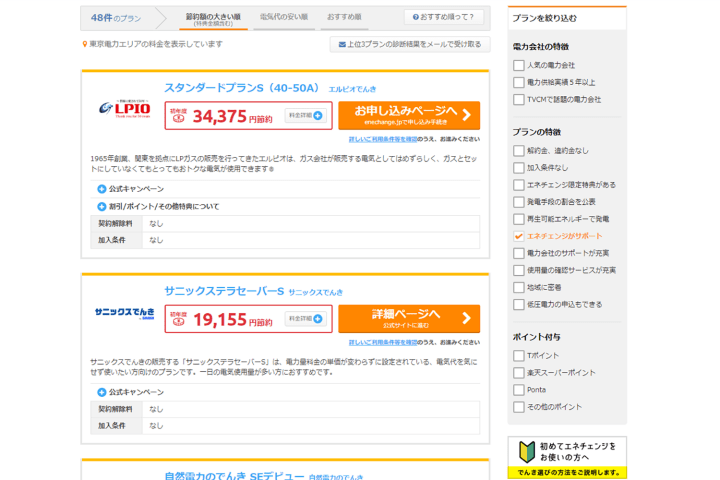Check 人気の電力会社 filter
Image resolution: width=720 pixels, height=480 pixels.
point(518,65)
